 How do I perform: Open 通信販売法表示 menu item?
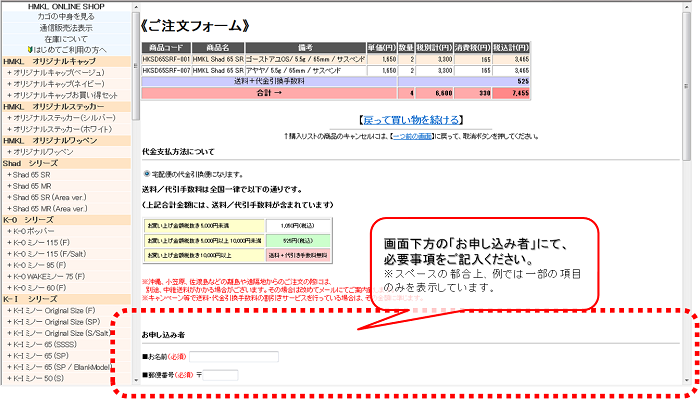tap(66, 28)
